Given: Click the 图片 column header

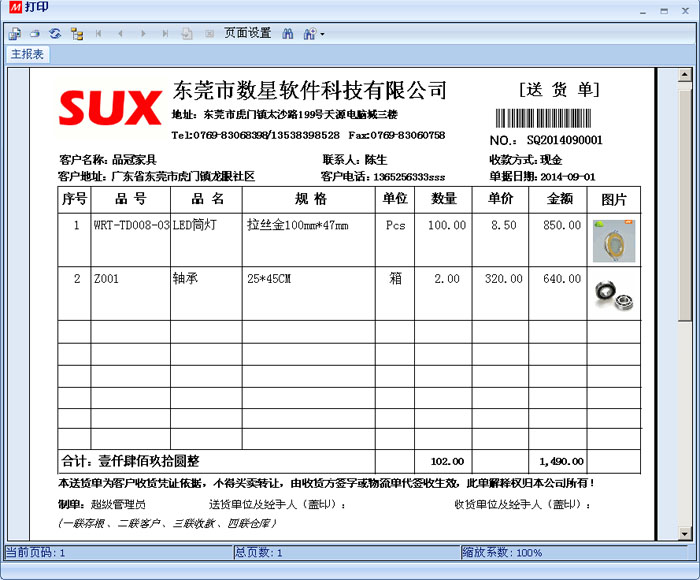Looking at the screenshot, I should [614, 199].
